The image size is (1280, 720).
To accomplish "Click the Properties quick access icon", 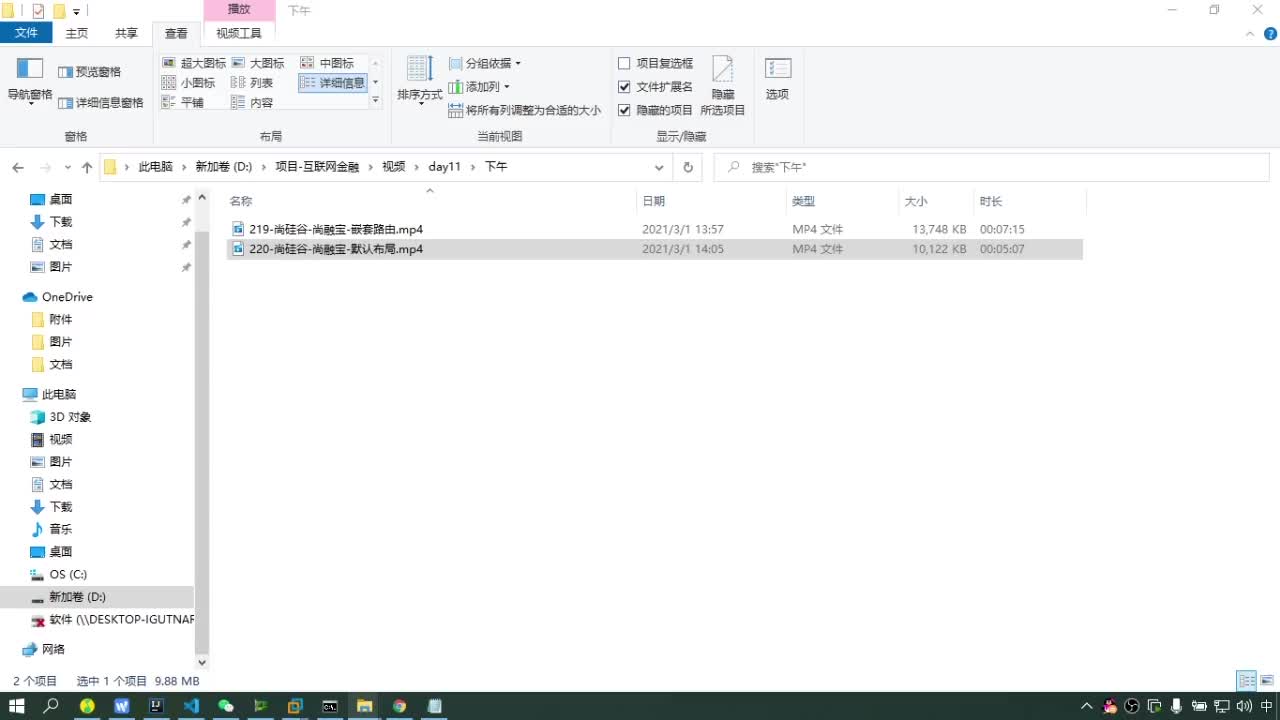I will point(38,11).
